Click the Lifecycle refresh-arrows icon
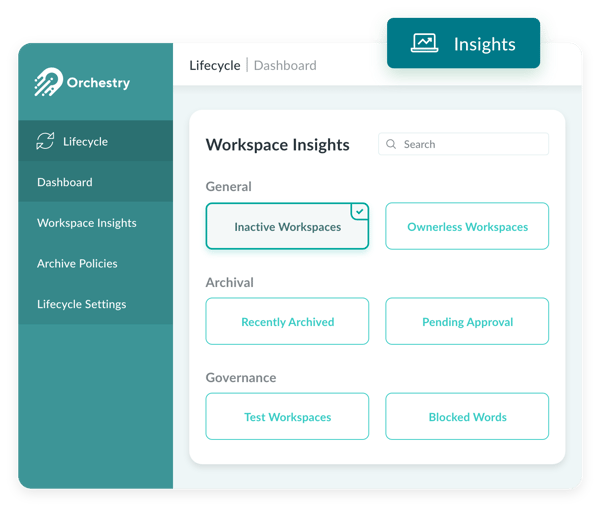 pyautogui.click(x=45, y=141)
